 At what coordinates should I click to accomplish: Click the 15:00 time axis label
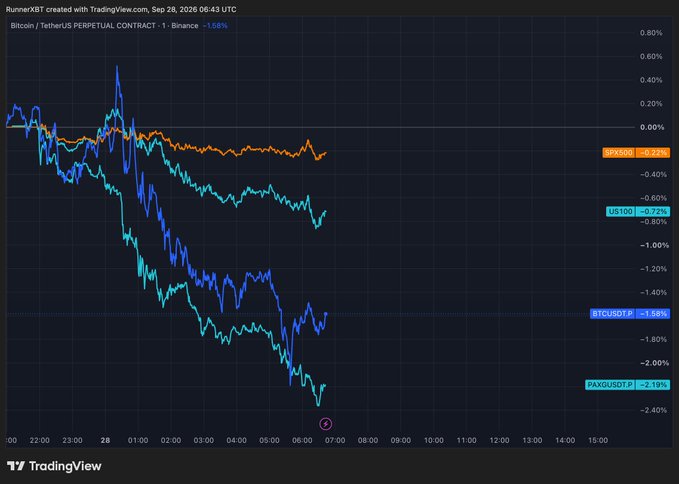598,440
